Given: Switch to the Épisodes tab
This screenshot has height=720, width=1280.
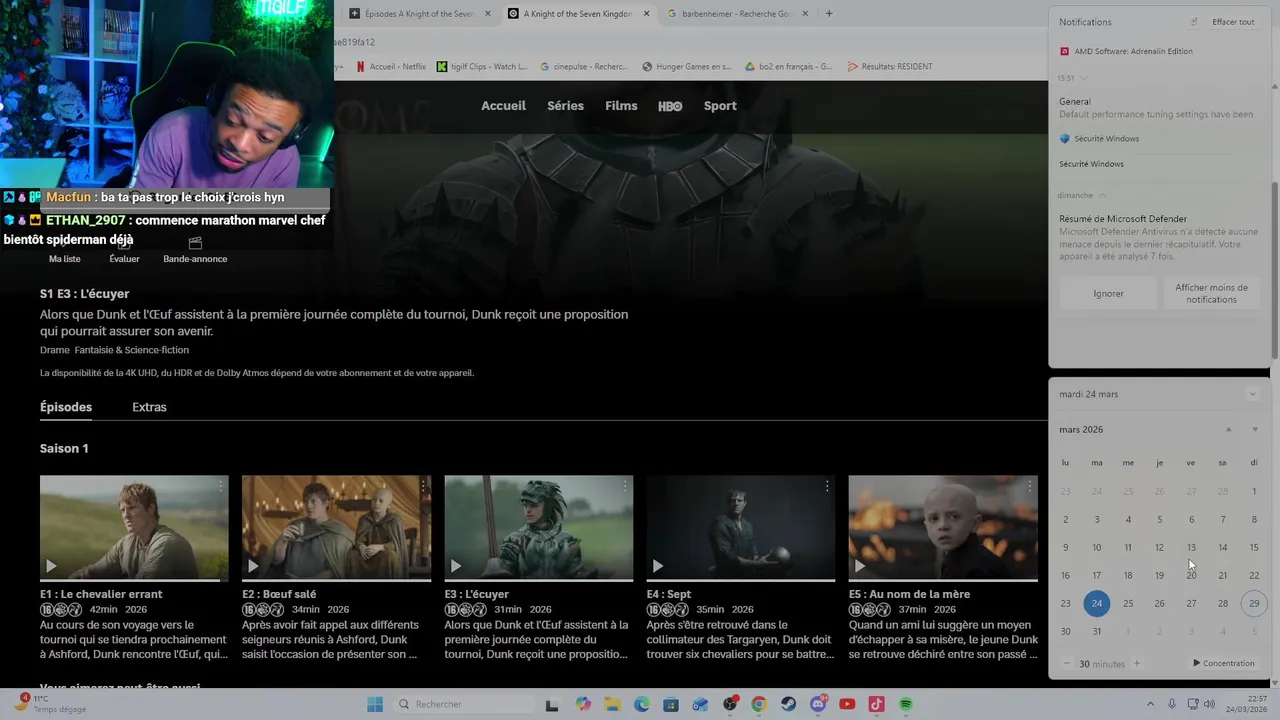Looking at the screenshot, I should 66,407.
